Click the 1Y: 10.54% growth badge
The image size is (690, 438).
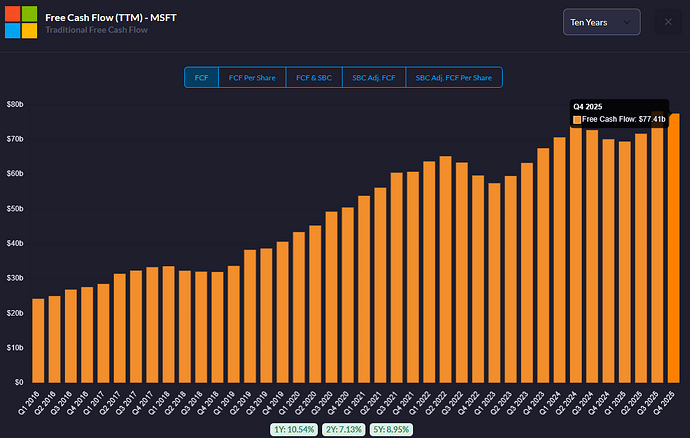(294, 429)
